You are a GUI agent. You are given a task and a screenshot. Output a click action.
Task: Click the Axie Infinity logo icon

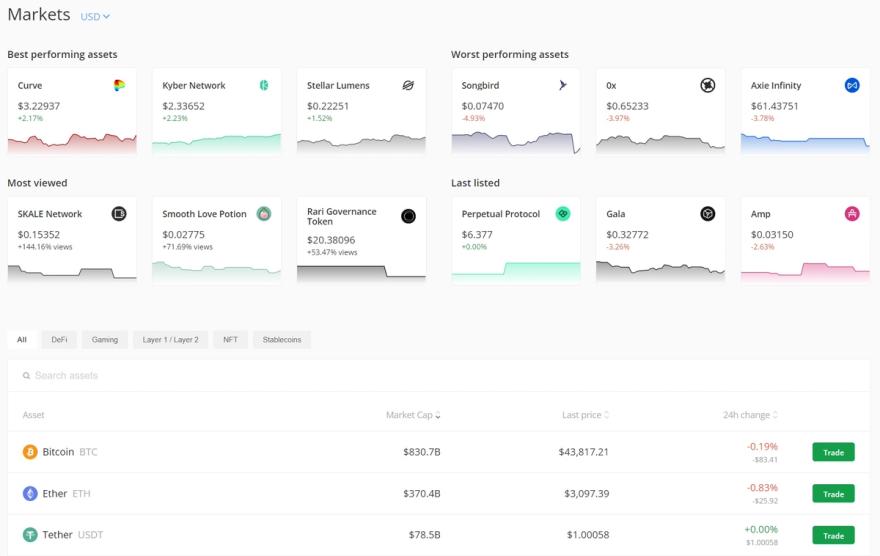tap(852, 85)
